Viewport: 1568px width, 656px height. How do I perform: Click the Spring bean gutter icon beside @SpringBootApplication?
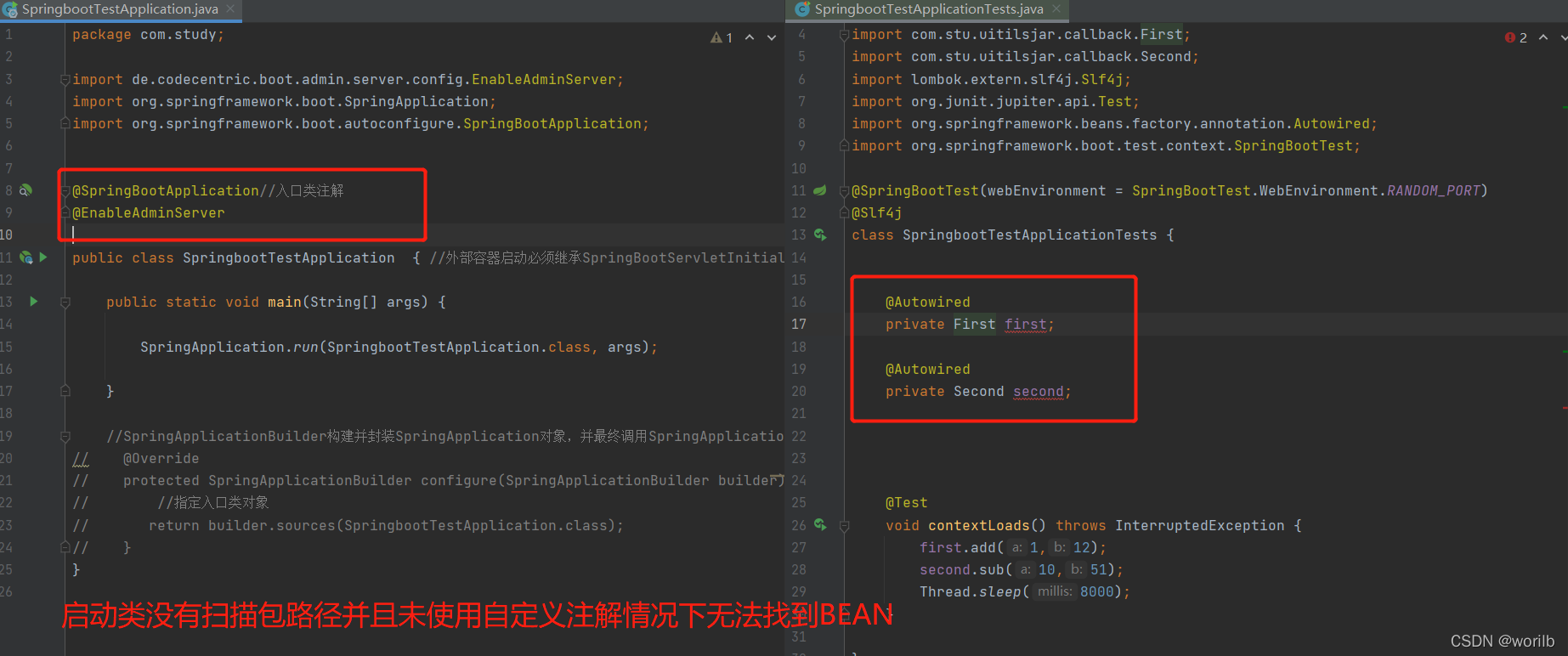tap(25, 190)
